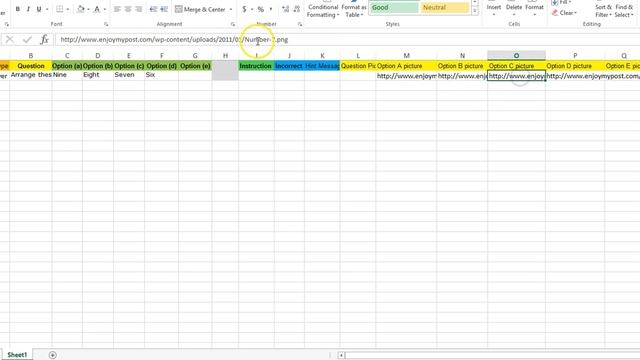Cancel the formula bar entry

(10, 40)
